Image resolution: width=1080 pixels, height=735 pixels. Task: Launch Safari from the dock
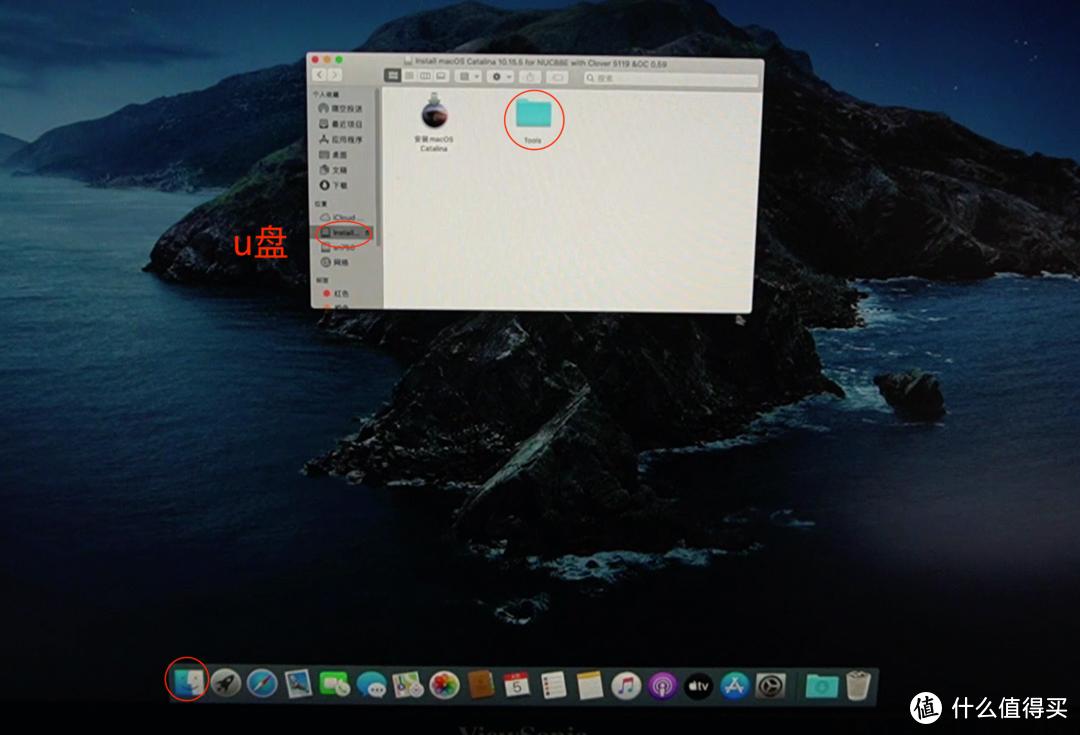click(x=262, y=684)
